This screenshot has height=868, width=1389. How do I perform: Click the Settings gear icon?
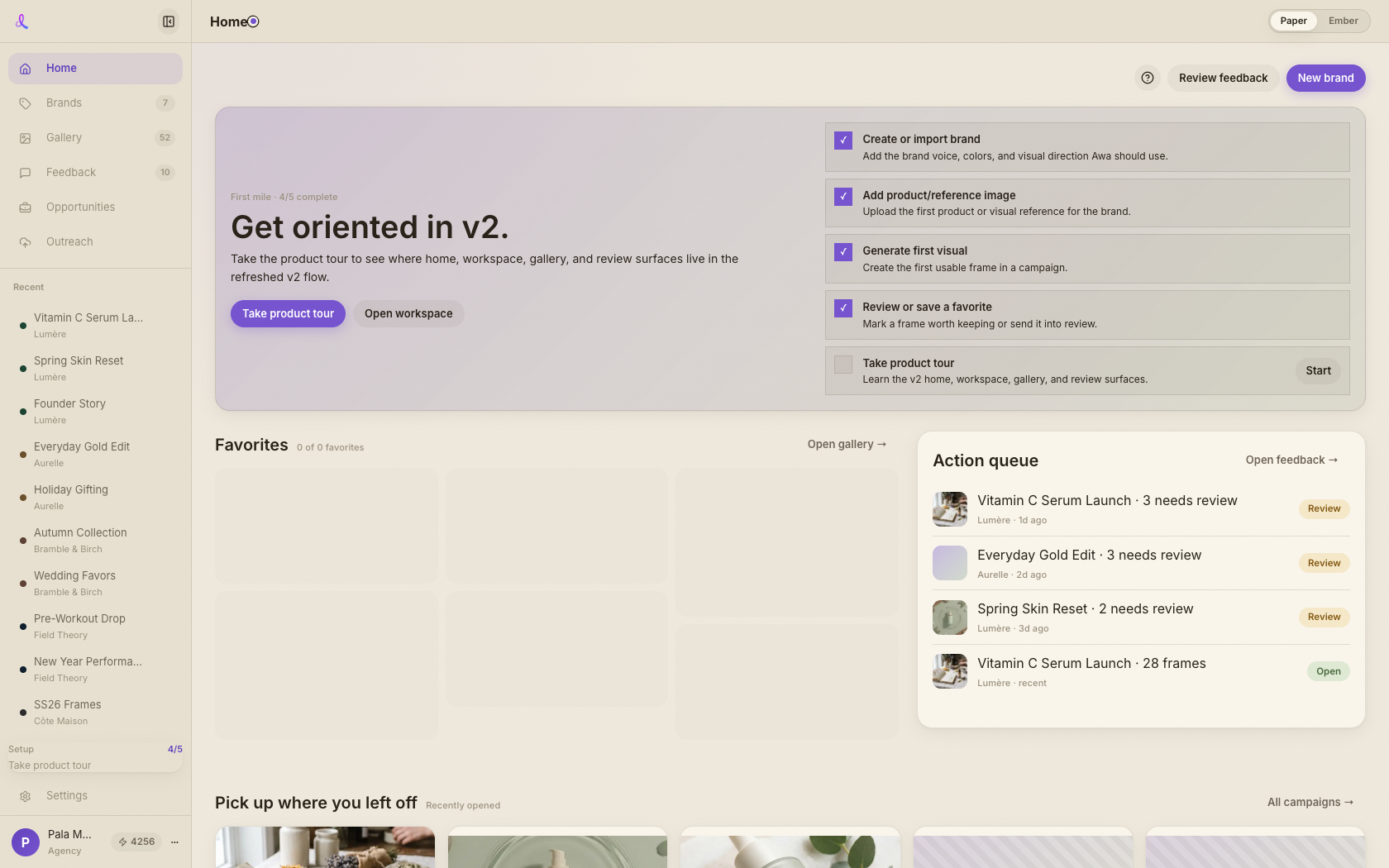coord(26,796)
